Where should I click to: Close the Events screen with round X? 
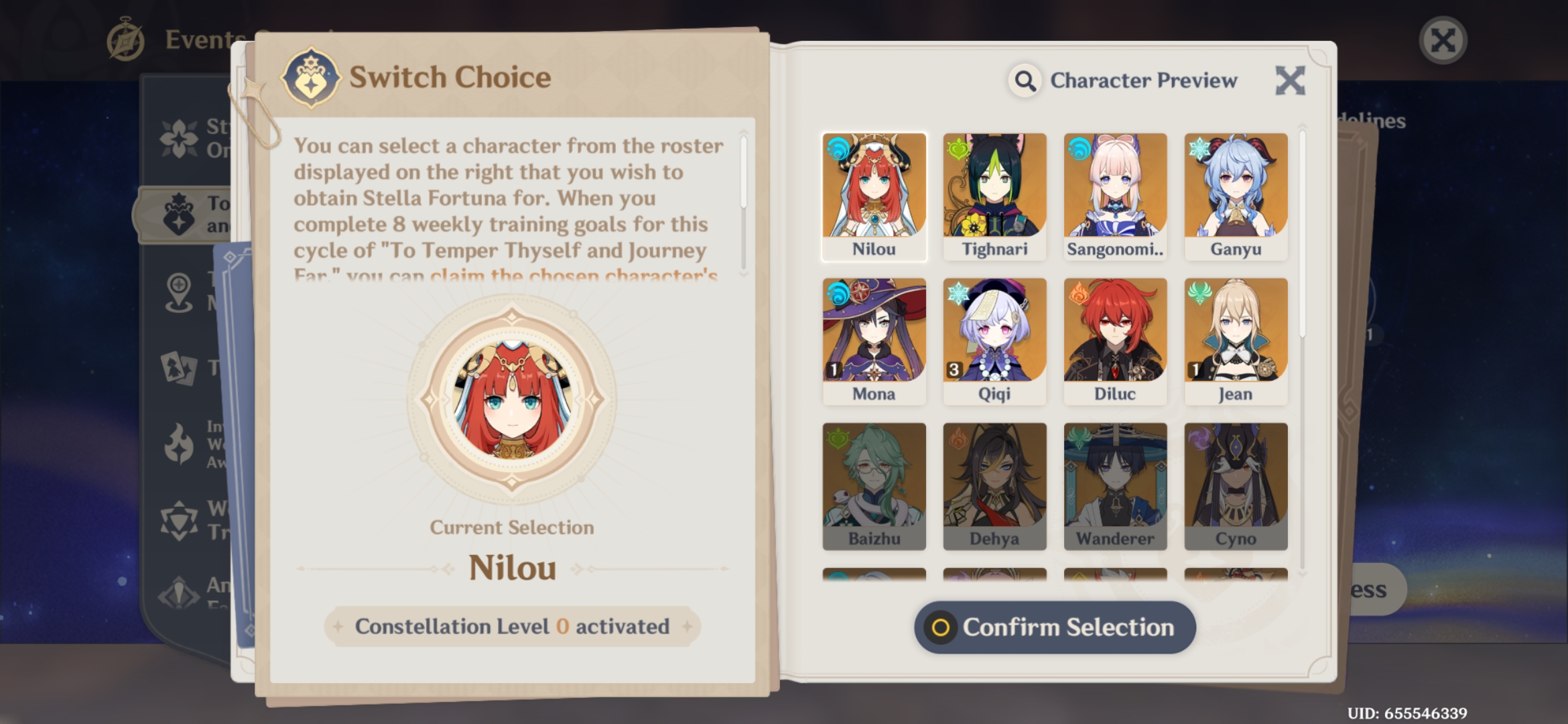tap(1443, 40)
